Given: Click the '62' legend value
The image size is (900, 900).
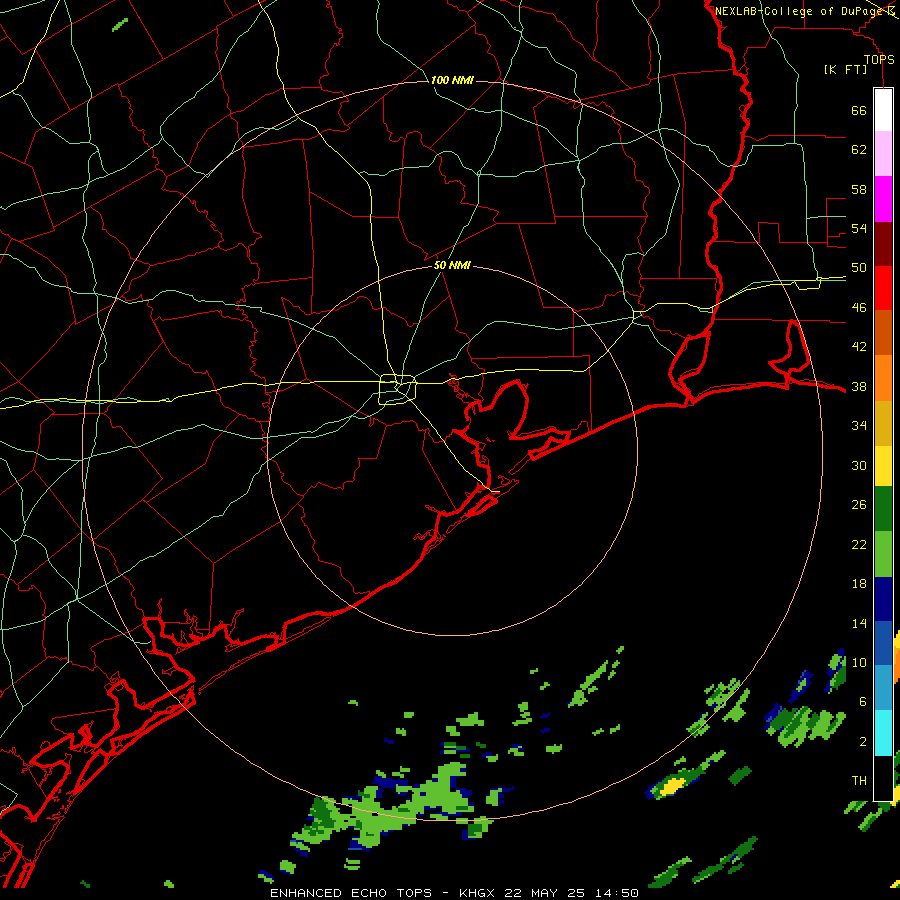Looking at the screenshot, I should point(859,150).
